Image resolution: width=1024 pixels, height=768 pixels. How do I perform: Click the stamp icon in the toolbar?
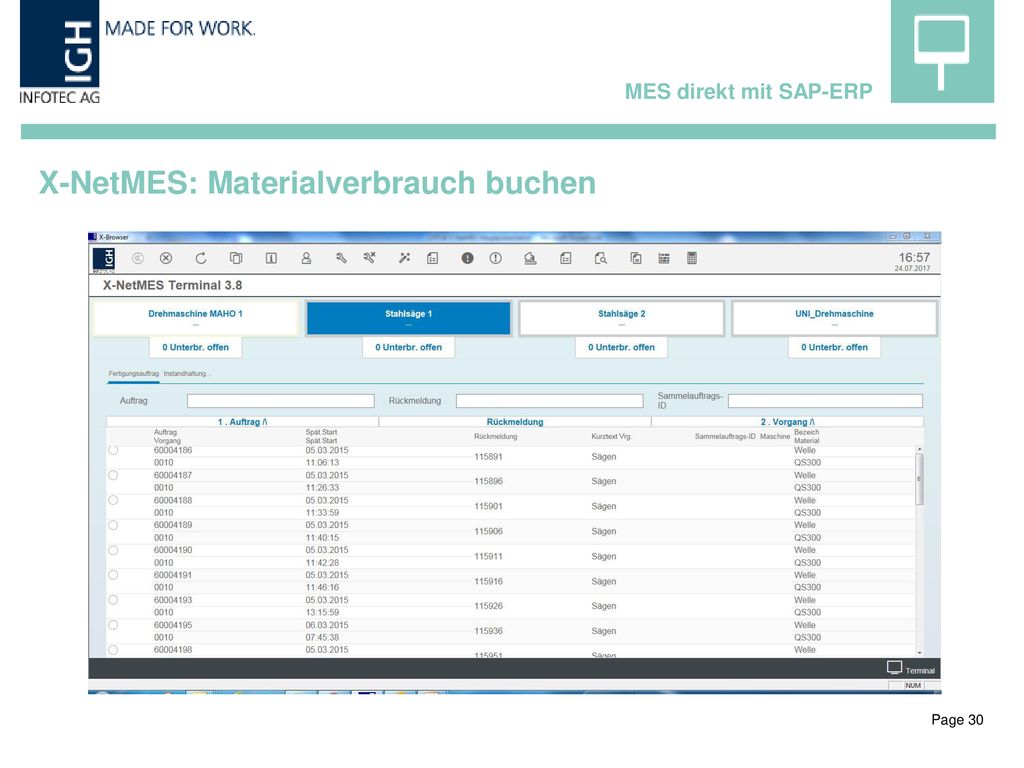pos(530,259)
